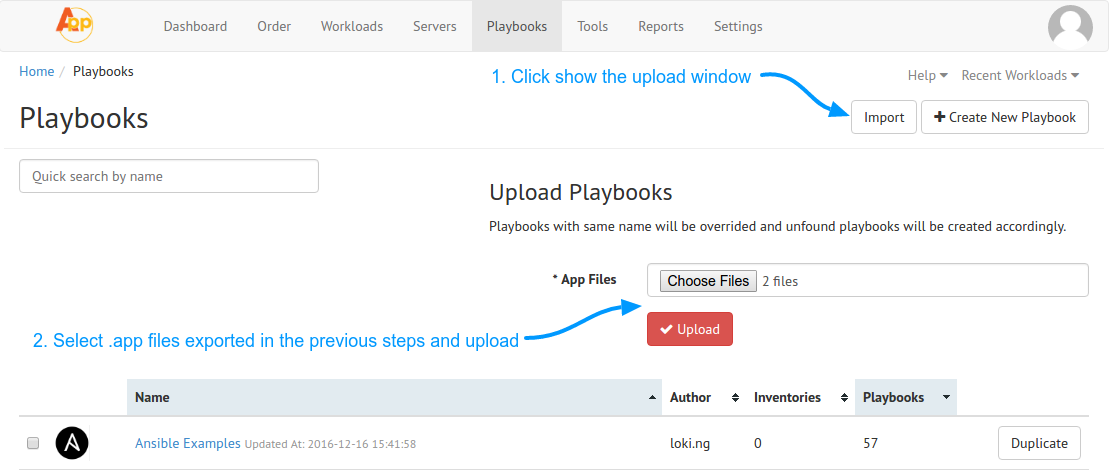The height and width of the screenshot is (471, 1109).
Task: Expand the Recent Workloads dropdown
Action: (1020, 75)
